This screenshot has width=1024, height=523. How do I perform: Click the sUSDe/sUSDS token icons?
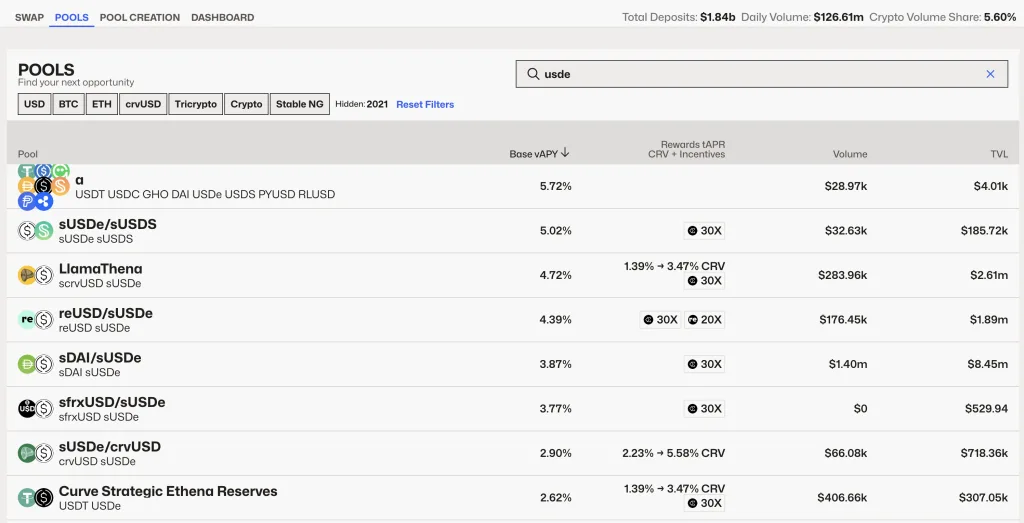click(35, 230)
